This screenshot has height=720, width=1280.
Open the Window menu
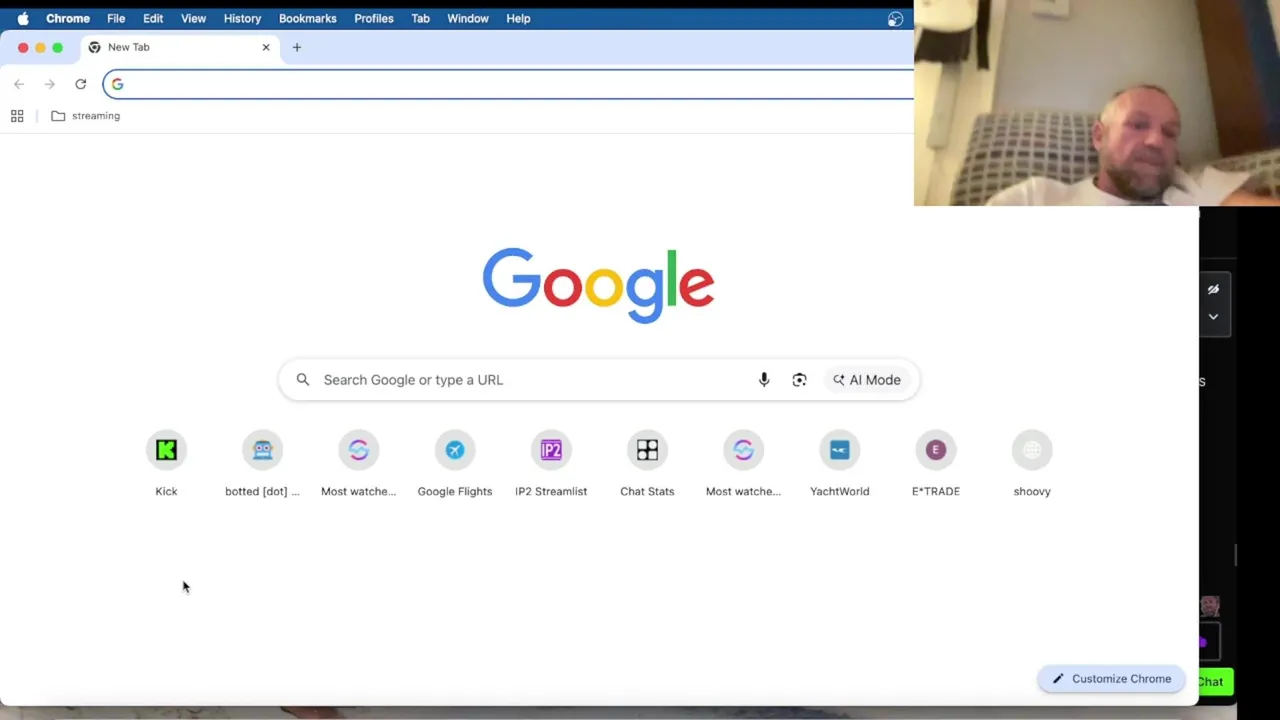(468, 18)
